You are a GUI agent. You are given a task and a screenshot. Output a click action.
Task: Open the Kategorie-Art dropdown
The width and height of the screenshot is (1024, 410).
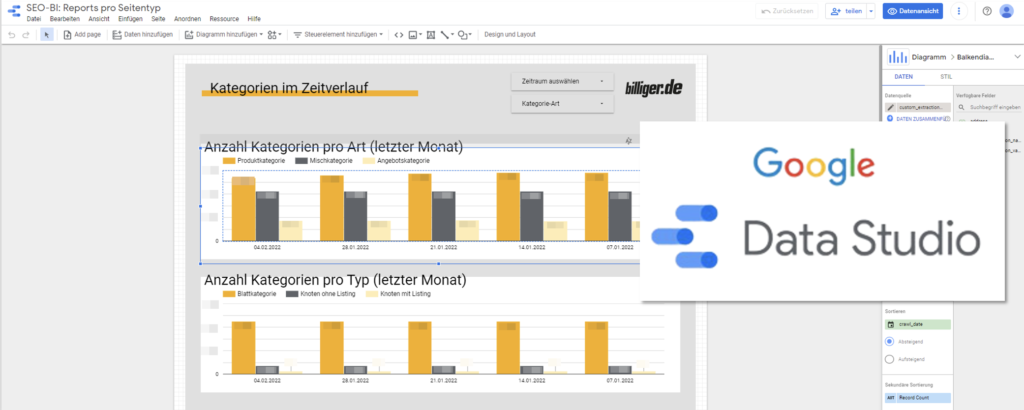click(562, 104)
